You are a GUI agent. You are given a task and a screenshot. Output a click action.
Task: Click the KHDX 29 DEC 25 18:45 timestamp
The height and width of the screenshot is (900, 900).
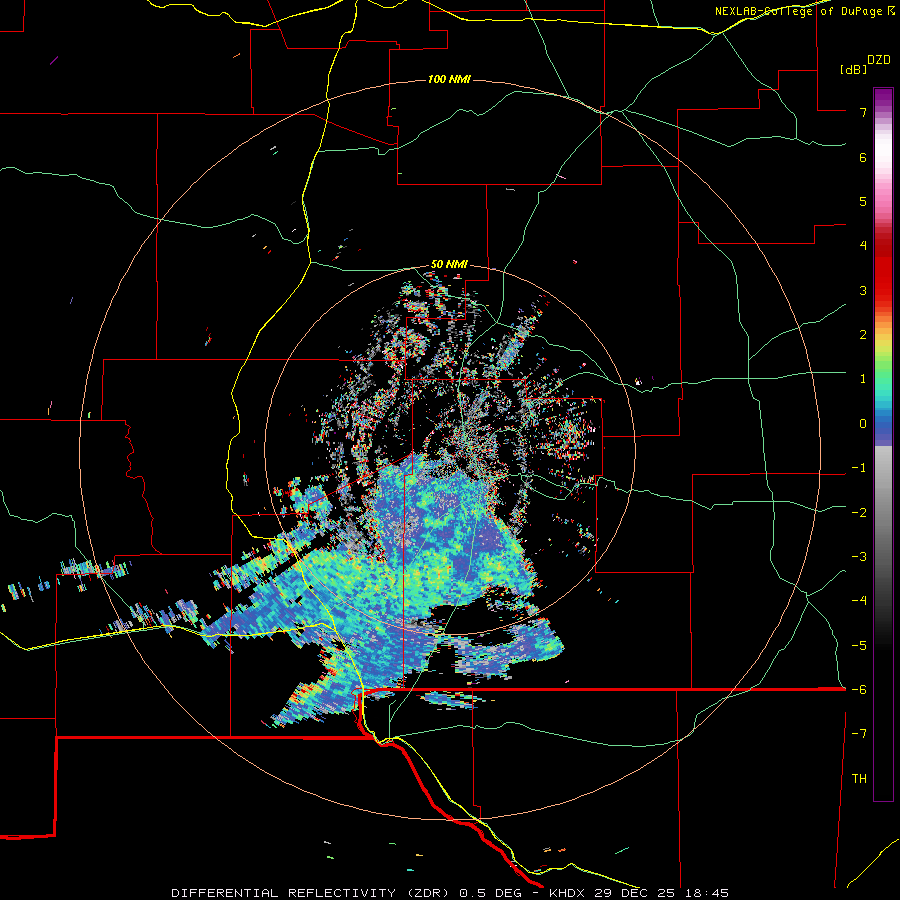click(x=638, y=893)
